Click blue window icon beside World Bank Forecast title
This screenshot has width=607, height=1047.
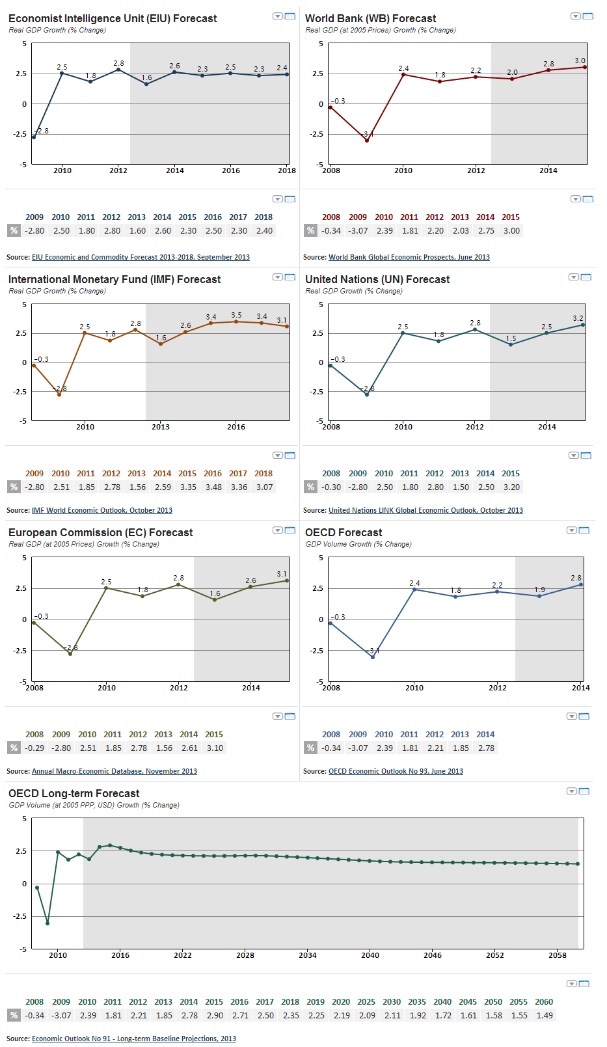pyautogui.click(x=587, y=17)
